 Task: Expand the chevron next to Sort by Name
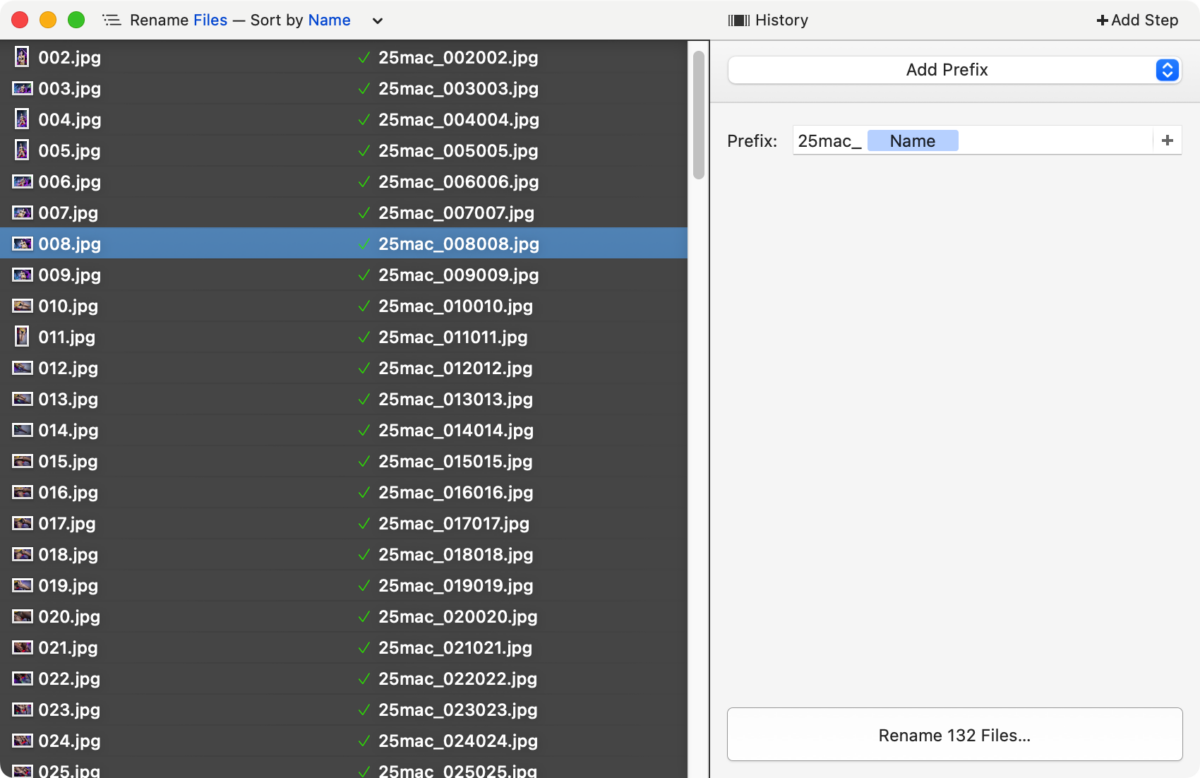tap(377, 21)
